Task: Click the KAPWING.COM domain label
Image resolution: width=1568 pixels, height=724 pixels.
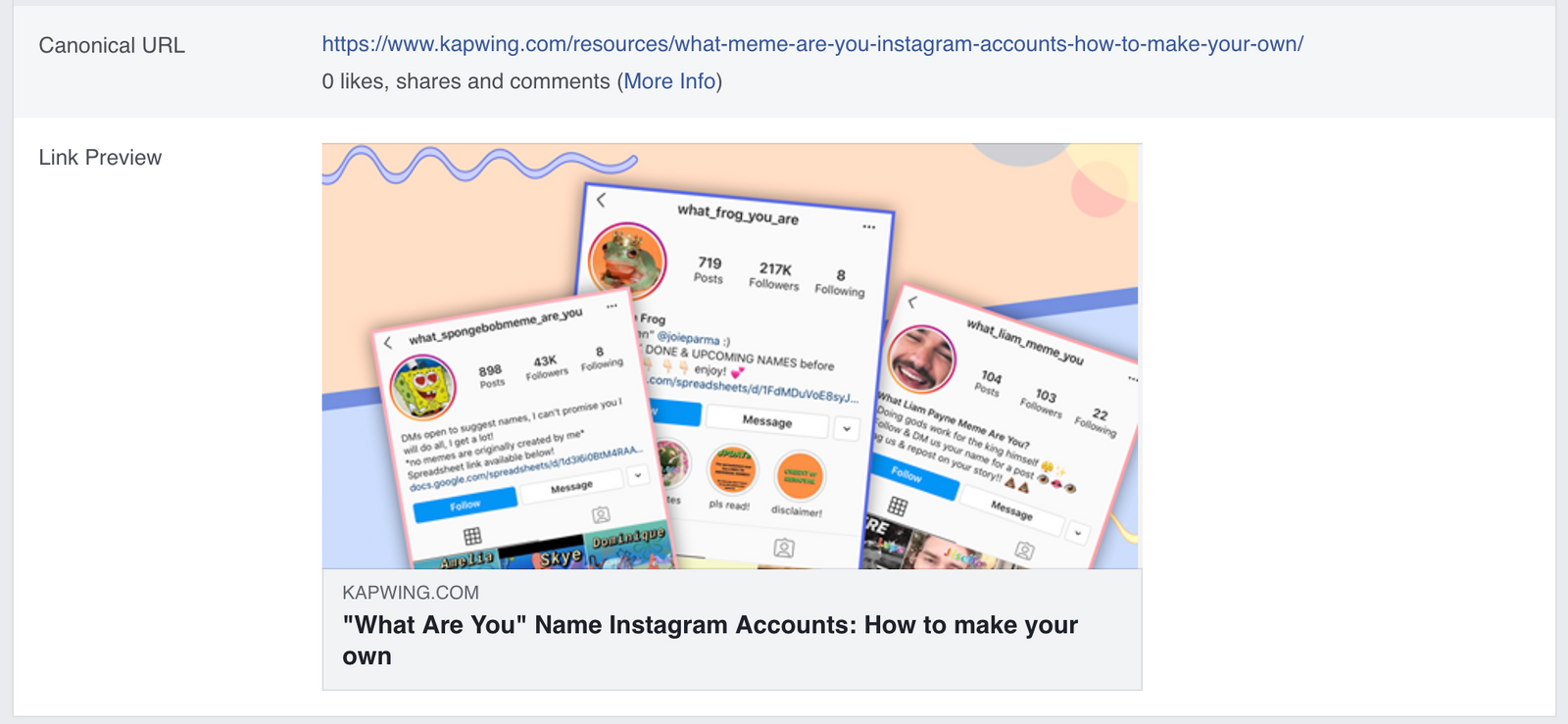Action: [411, 593]
